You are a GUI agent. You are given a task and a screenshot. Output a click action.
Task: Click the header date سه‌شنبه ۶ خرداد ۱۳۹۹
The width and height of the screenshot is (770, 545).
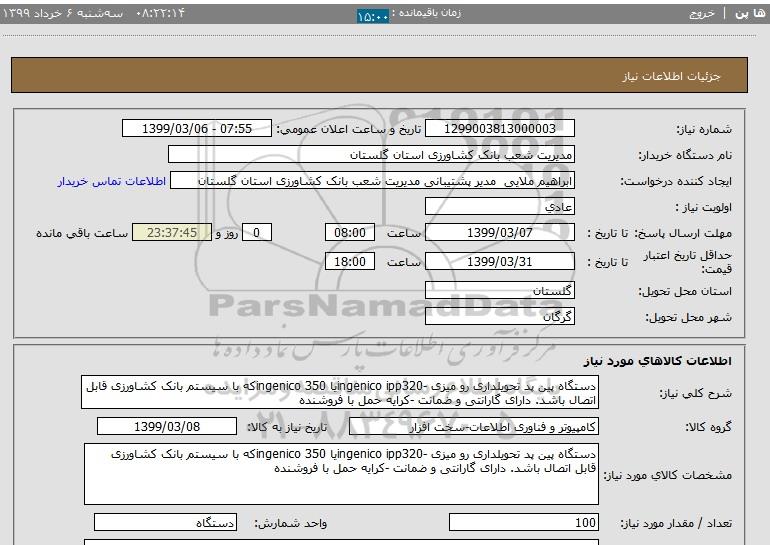pyautogui.click(x=62, y=13)
